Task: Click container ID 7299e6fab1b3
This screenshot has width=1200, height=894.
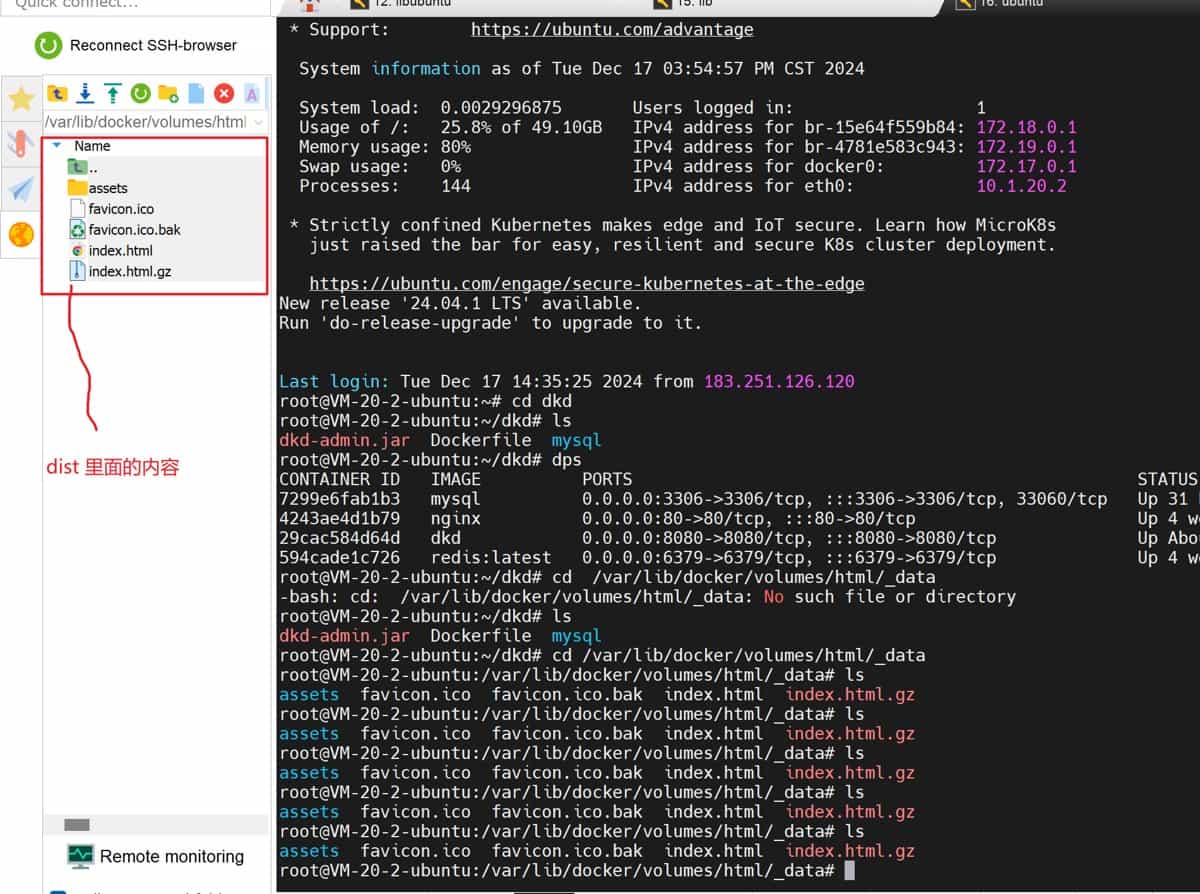Action: tap(339, 498)
